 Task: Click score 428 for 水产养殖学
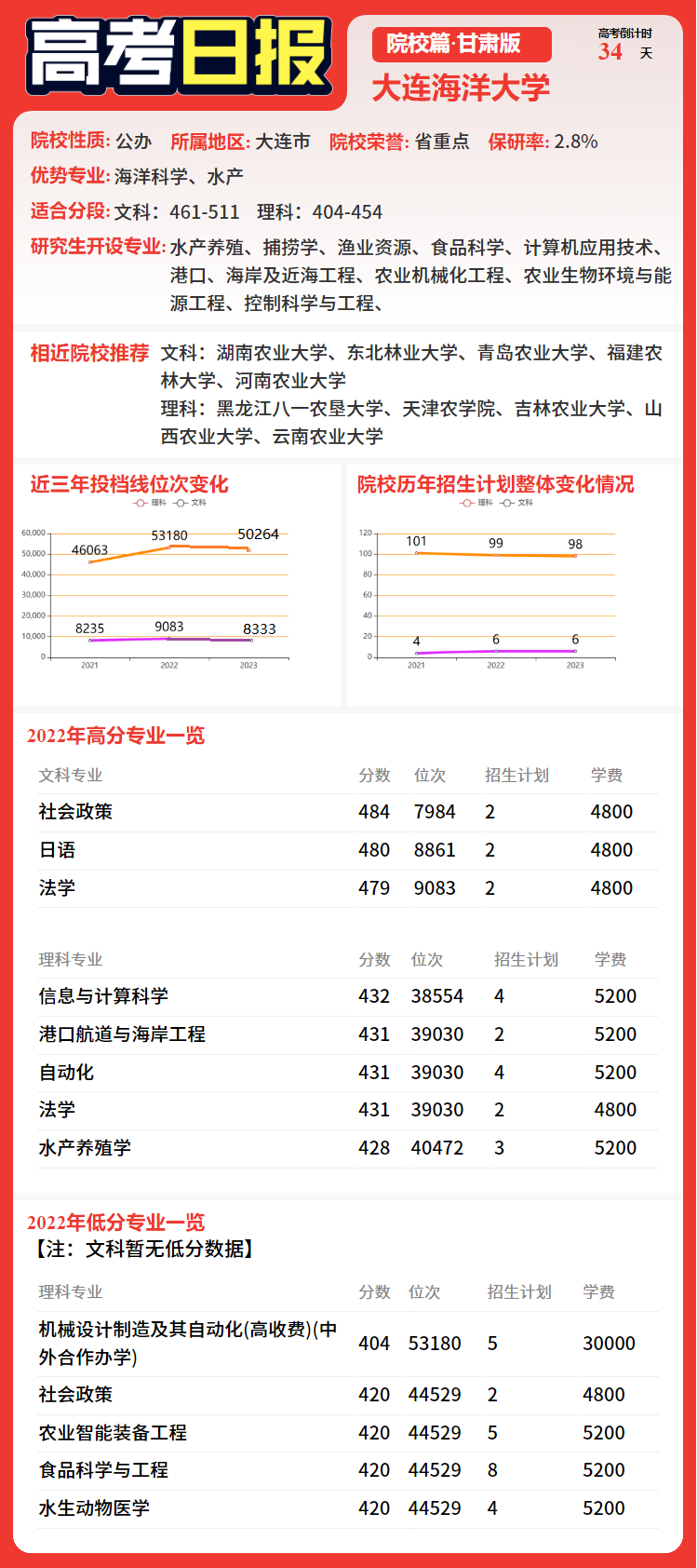point(374,1148)
